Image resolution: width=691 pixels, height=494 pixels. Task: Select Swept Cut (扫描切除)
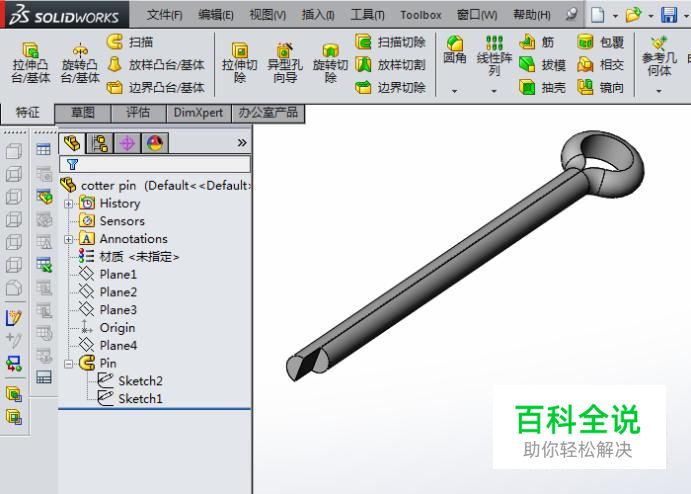click(390, 42)
